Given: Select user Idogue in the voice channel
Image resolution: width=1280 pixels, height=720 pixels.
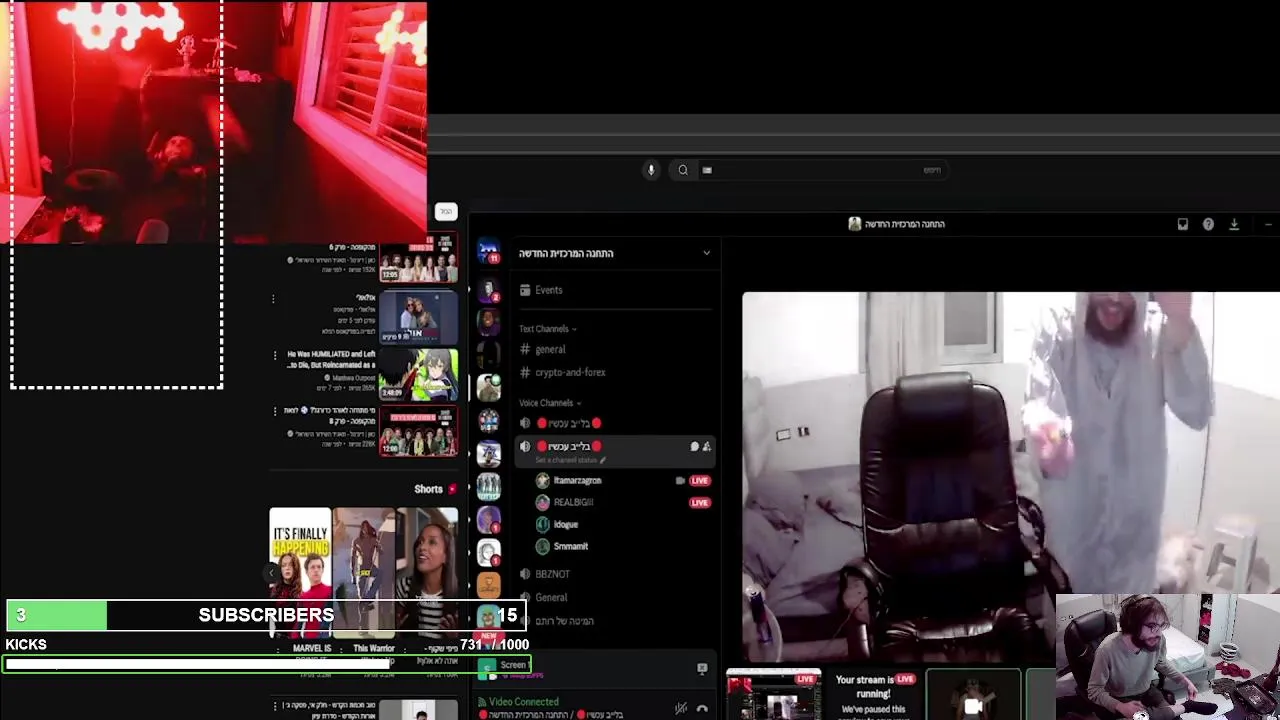Looking at the screenshot, I should point(565,525).
